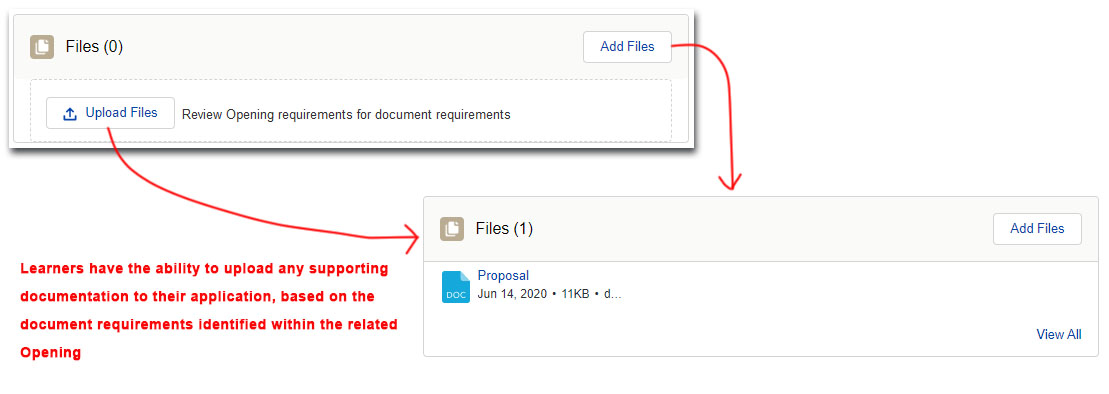Click the red Learners annotation paragraph
Screen dimensions: 1109x394
tap(209, 311)
